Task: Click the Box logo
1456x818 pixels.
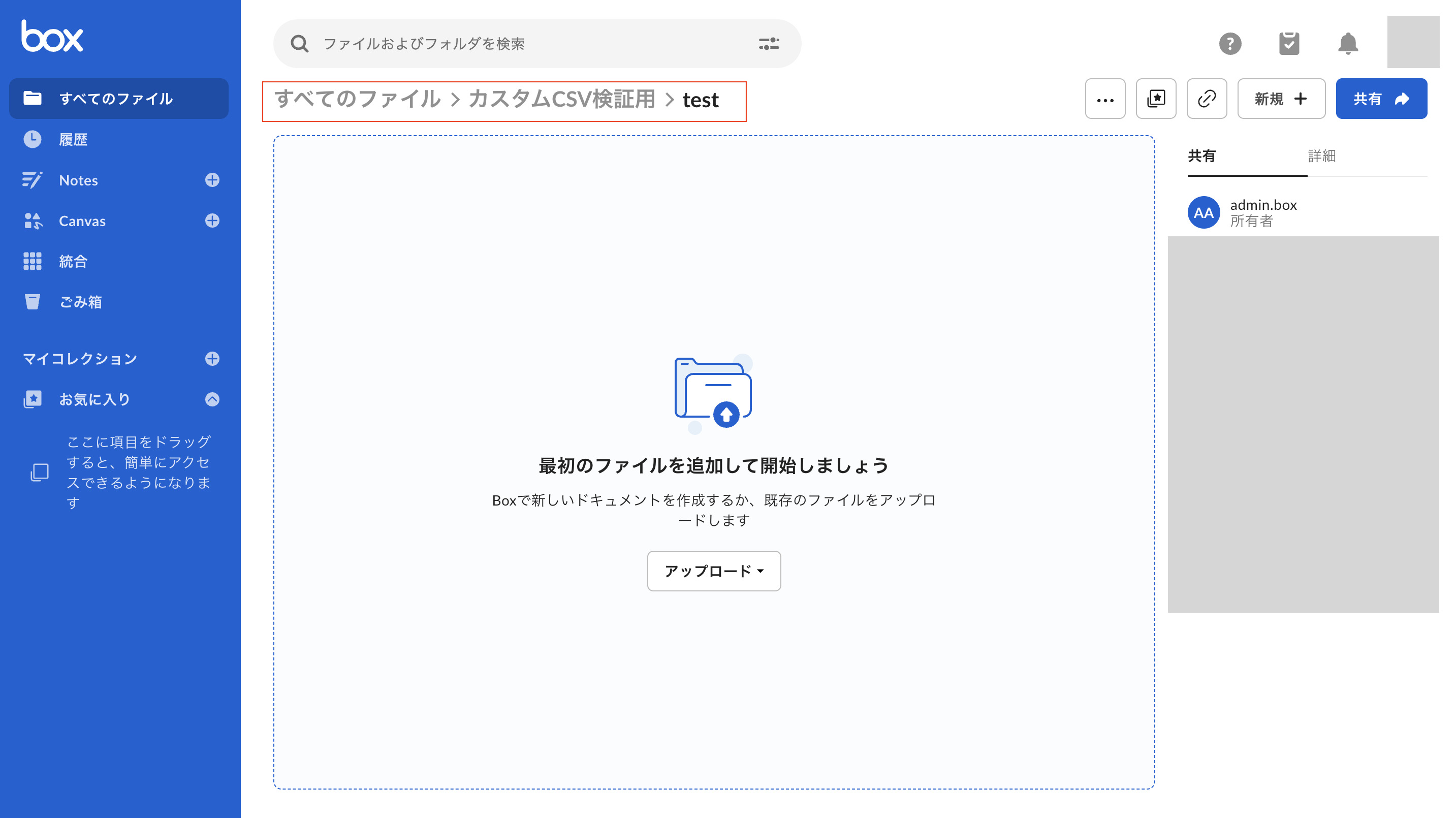Action: tap(51, 36)
